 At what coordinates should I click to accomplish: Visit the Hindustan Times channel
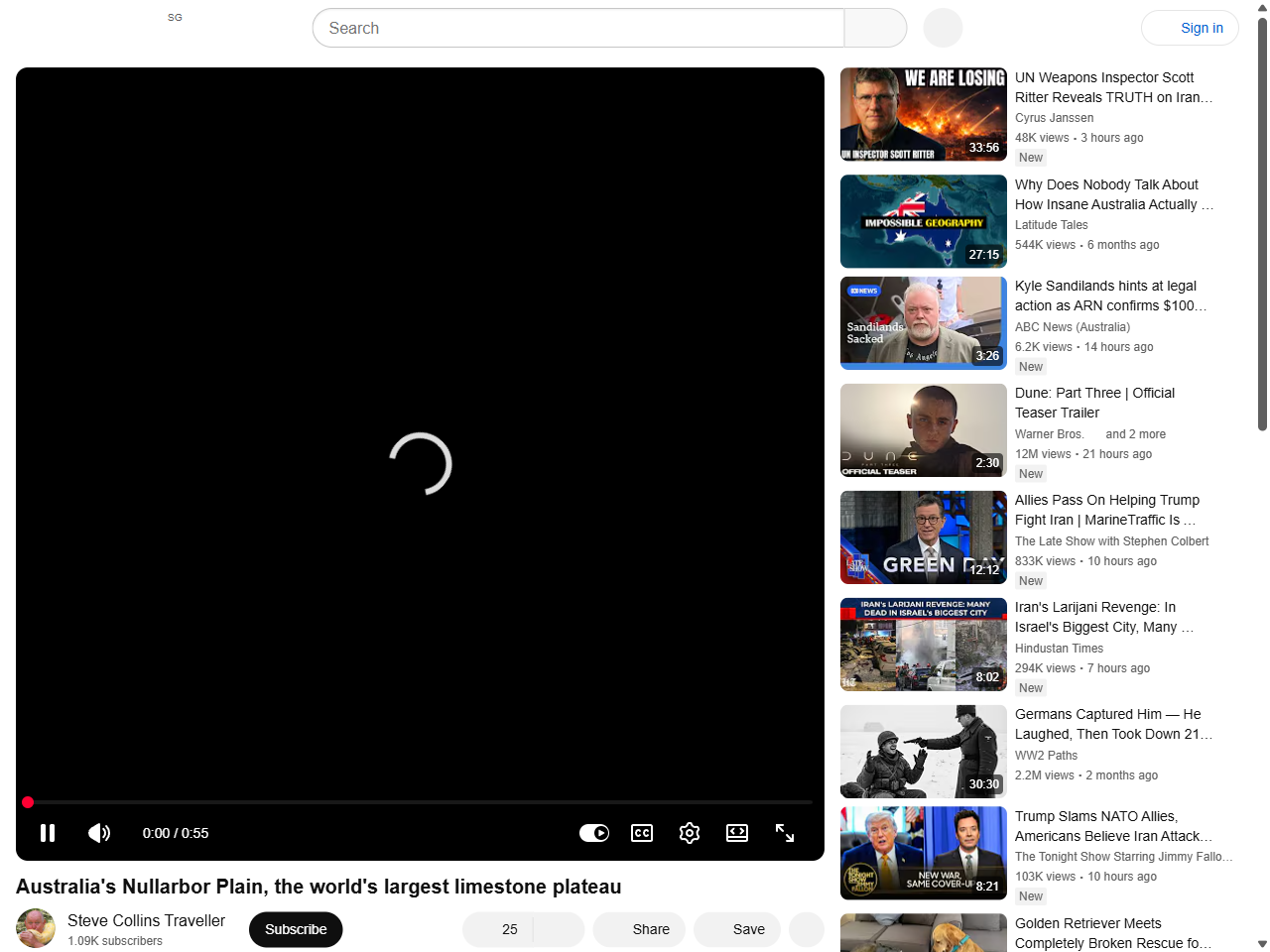(1059, 649)
